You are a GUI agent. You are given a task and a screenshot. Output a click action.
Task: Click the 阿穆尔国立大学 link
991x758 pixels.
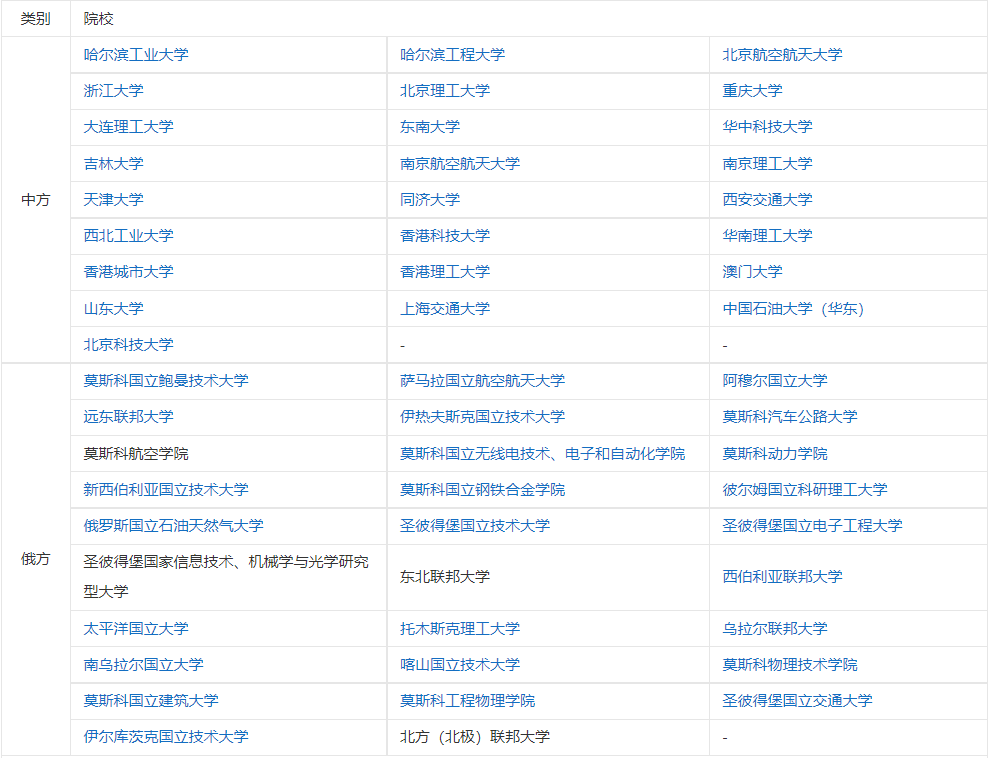pos(775,381)
